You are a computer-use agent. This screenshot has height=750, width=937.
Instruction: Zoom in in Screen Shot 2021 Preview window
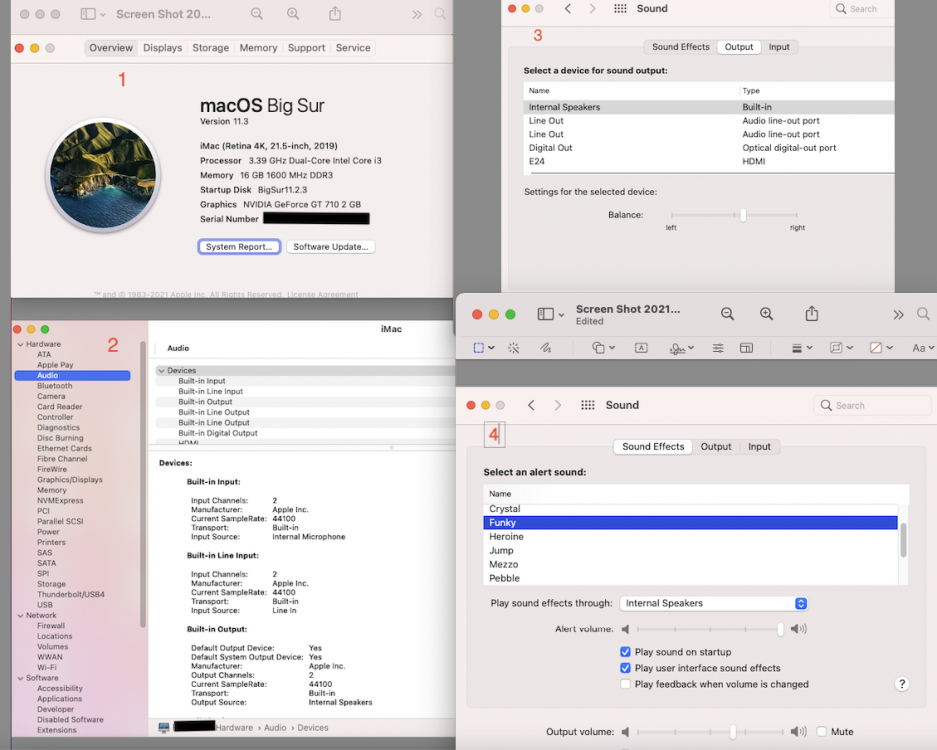pos(767,314)
